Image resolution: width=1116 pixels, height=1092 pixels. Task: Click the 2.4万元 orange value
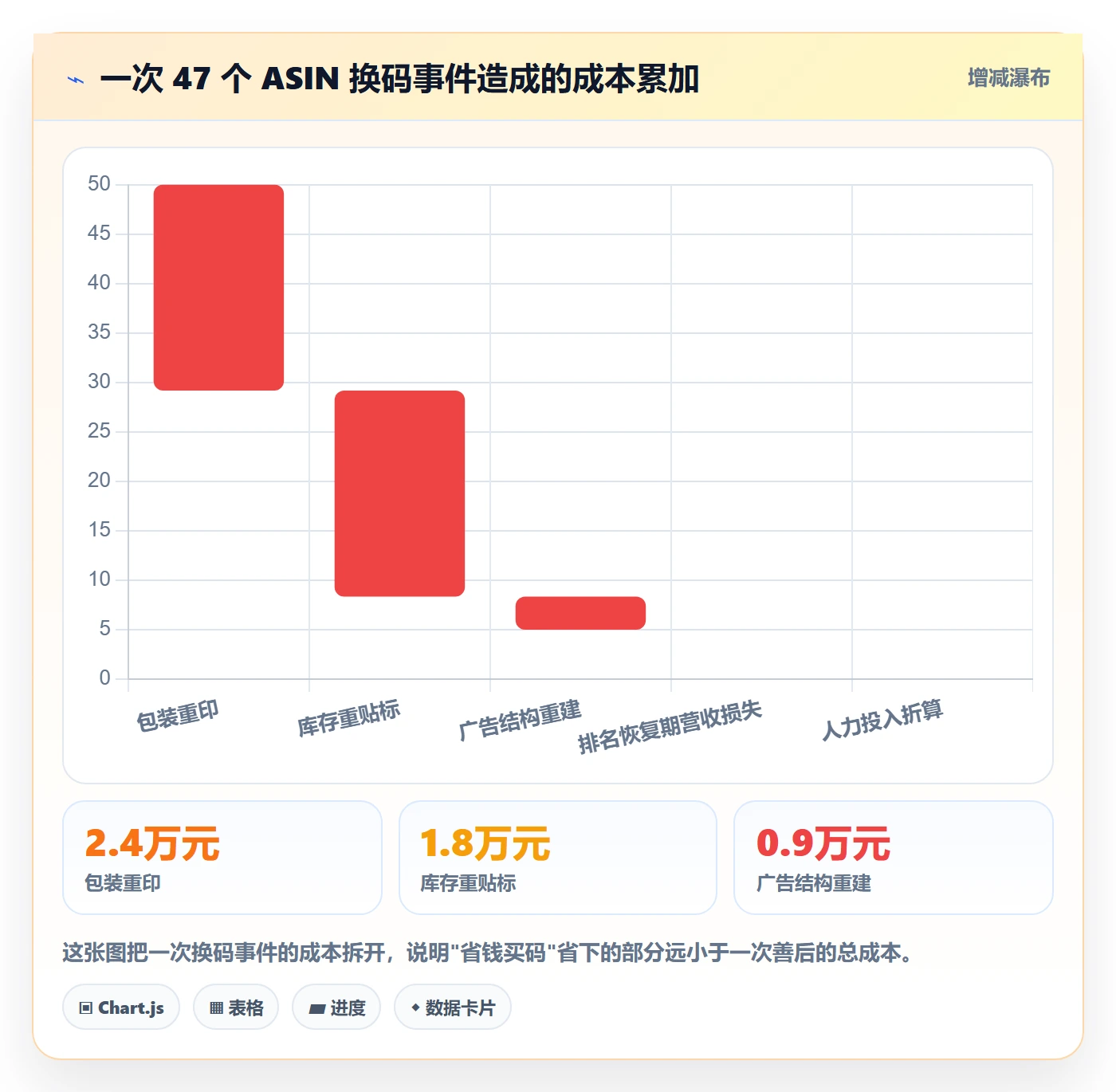(152, 843)
